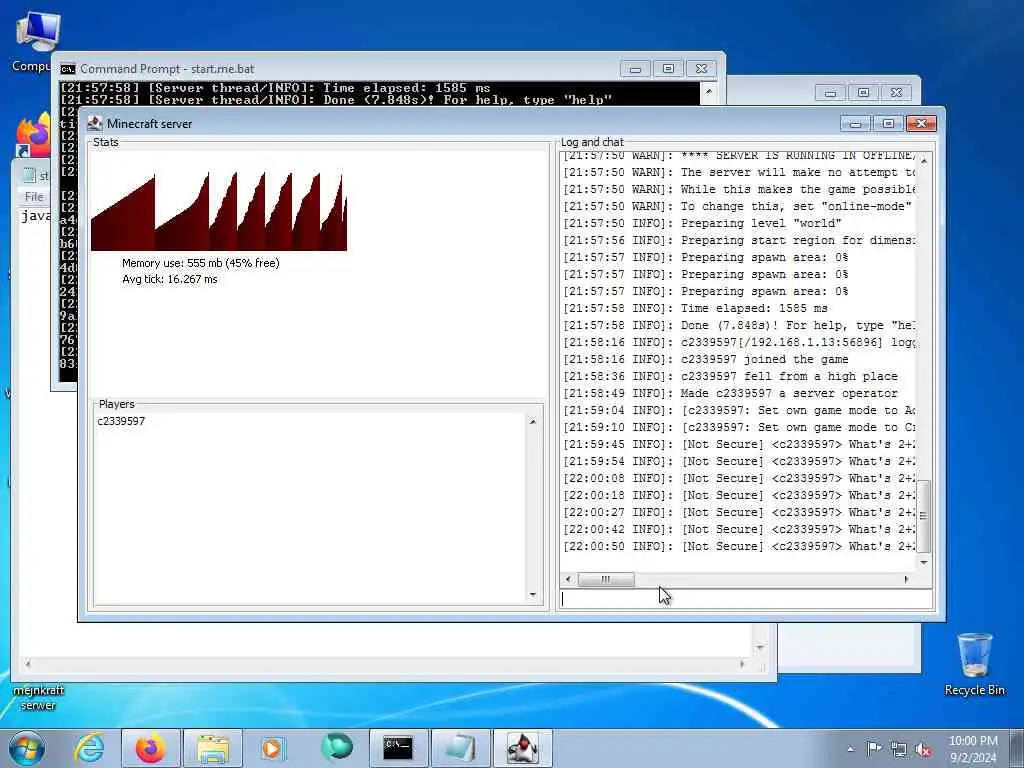
Task: Click the 22:00:50 log chat line
Action: tap(739, 546)
